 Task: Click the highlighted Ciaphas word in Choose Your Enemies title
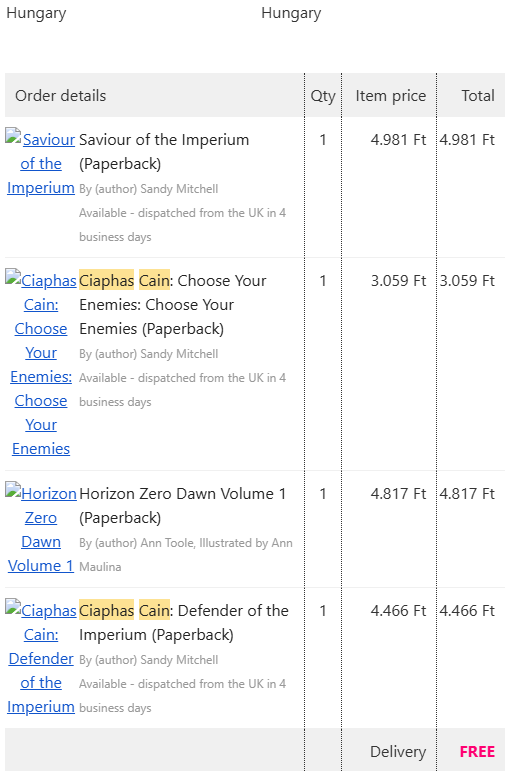click(x=106, y=280)
